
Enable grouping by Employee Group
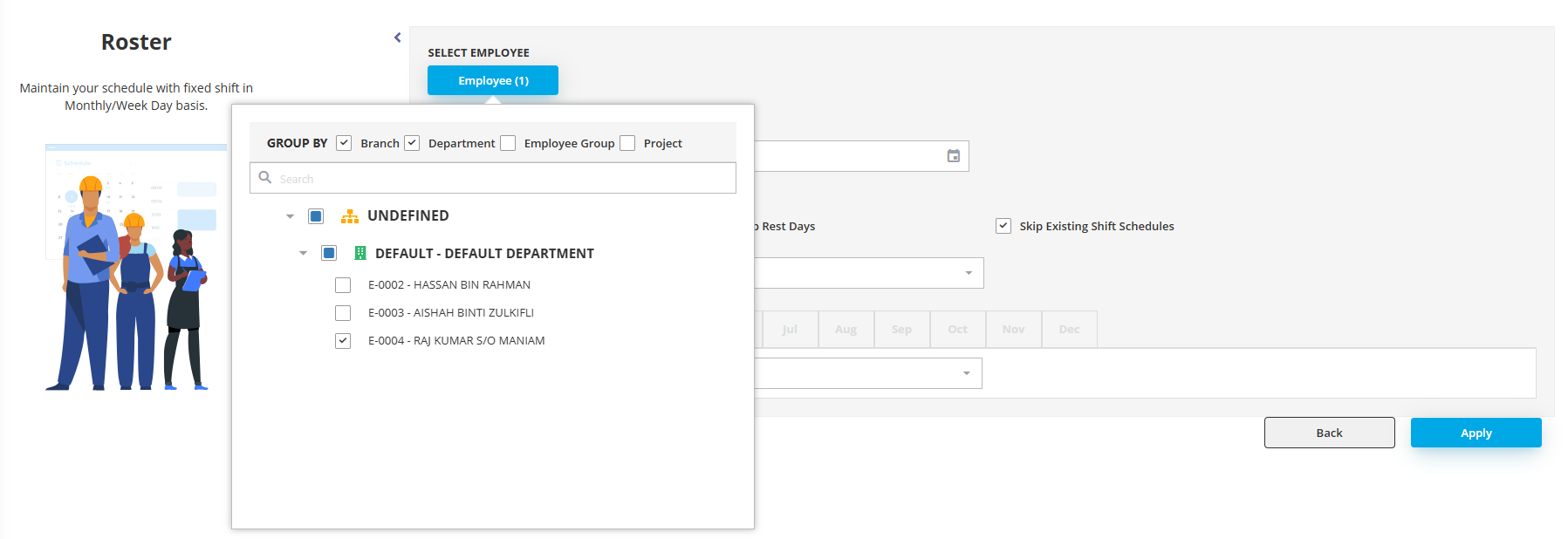point(508,143)
